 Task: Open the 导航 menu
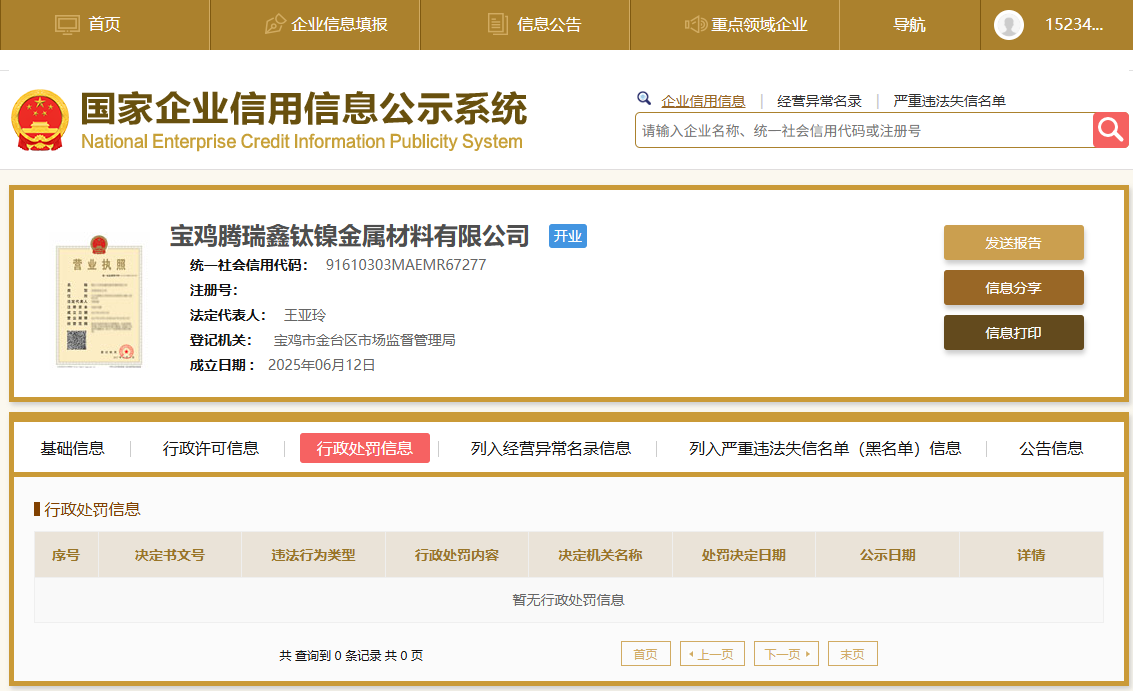click(909, 25)
